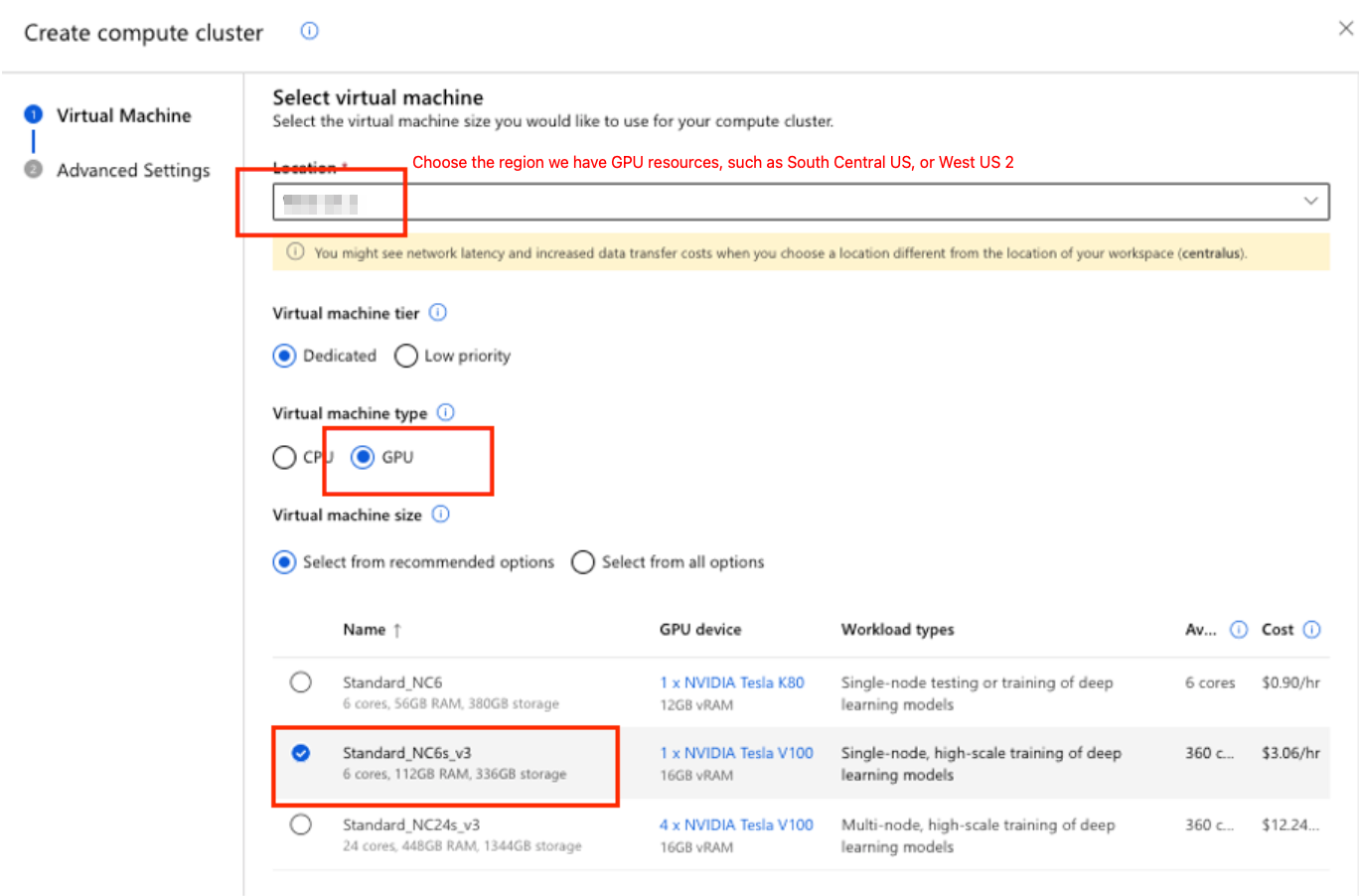The height and width of the screenshot is (896, 1360).
Task: Select the Standard_NC6s_v3 radio button
Action: tap(301, 753)
